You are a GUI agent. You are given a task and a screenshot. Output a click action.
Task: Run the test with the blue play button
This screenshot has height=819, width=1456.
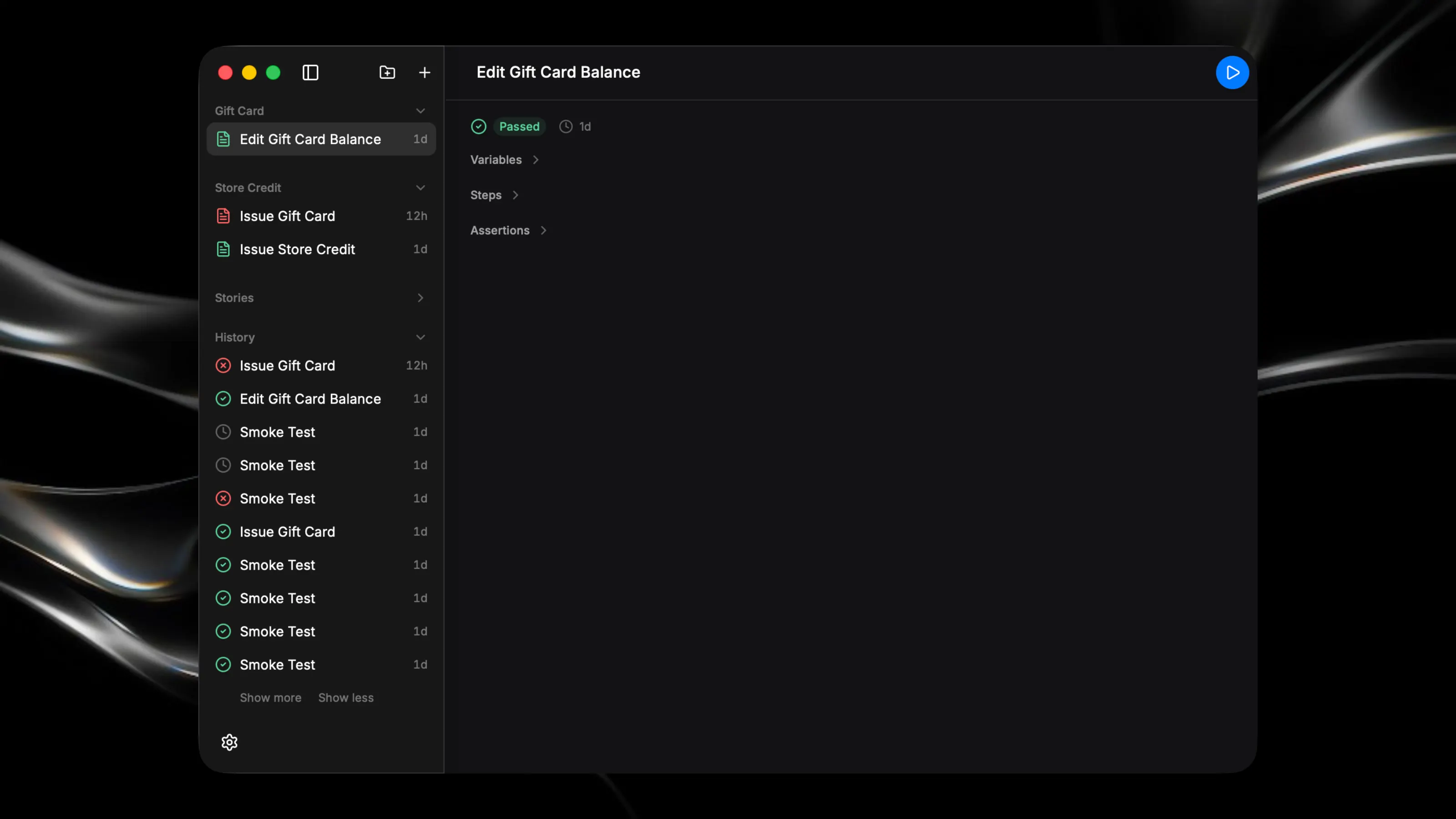click(1232, 72)
